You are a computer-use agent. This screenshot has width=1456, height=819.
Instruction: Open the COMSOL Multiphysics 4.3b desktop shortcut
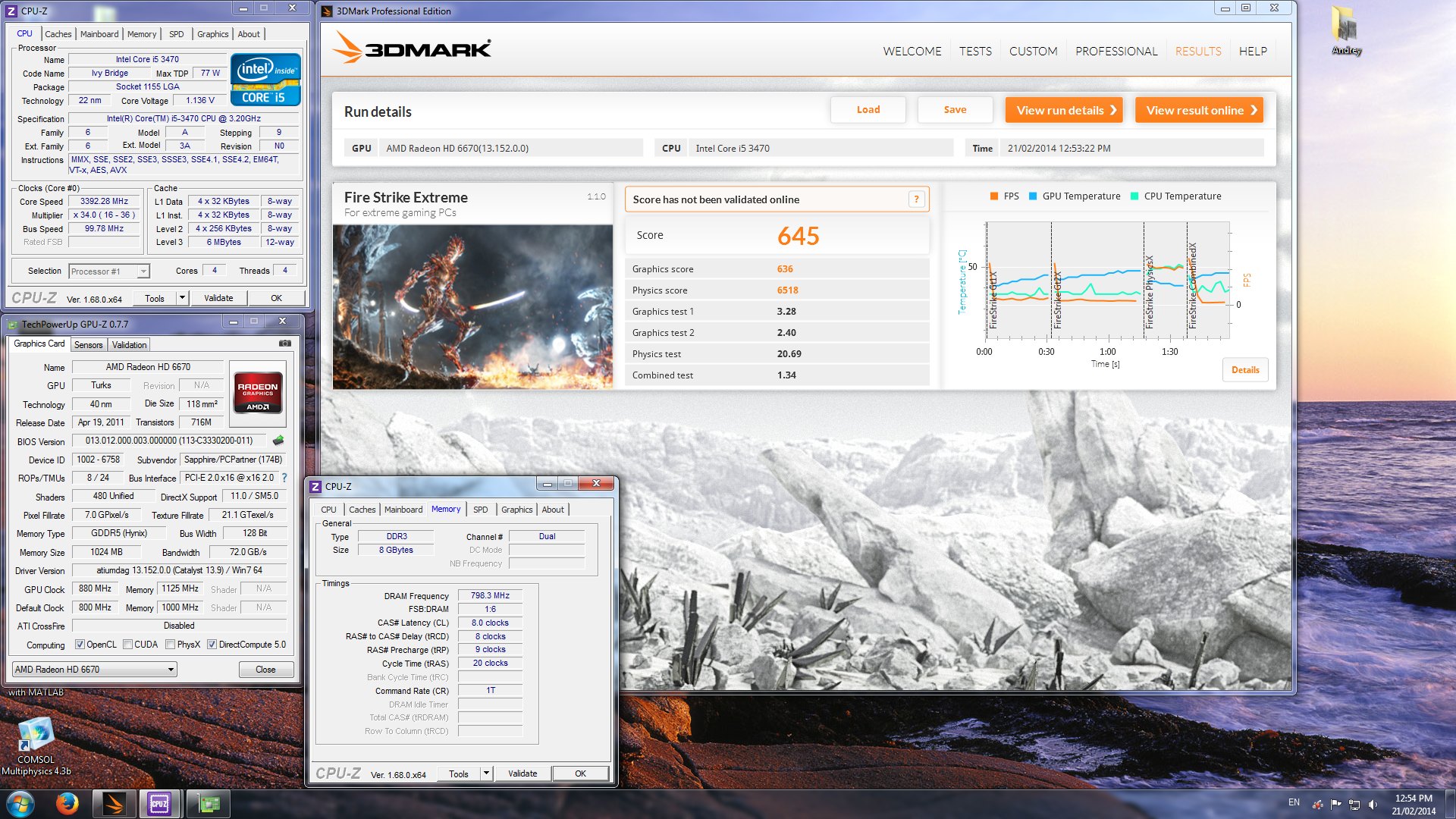click(36, 747)
